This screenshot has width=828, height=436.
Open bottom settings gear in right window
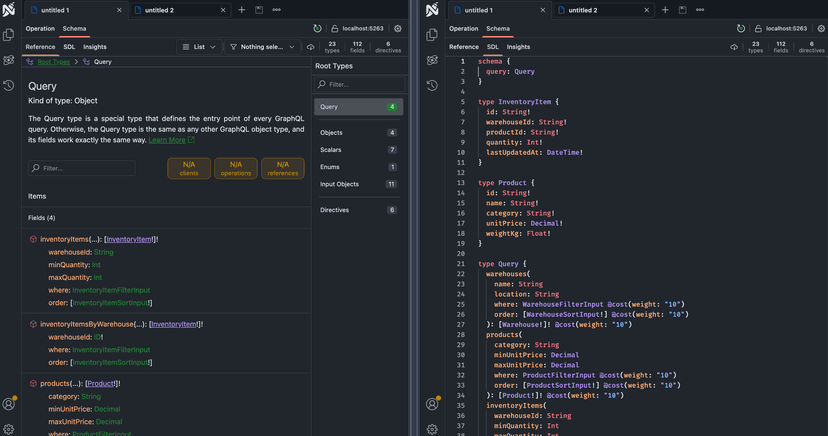coord(432,429)
